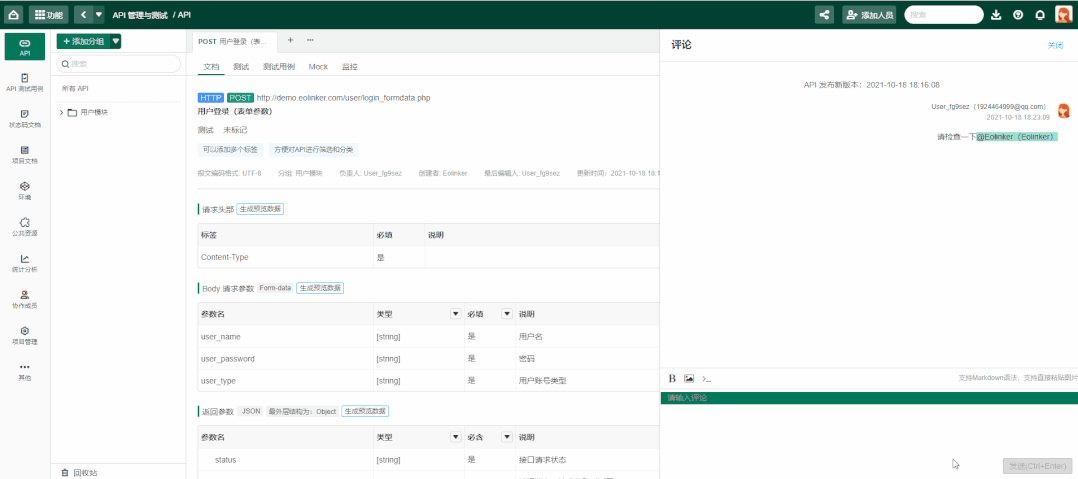This screenshot has height=479, width=1078.
Task: Click the home icon in top bar
Action: pos(14,14)
